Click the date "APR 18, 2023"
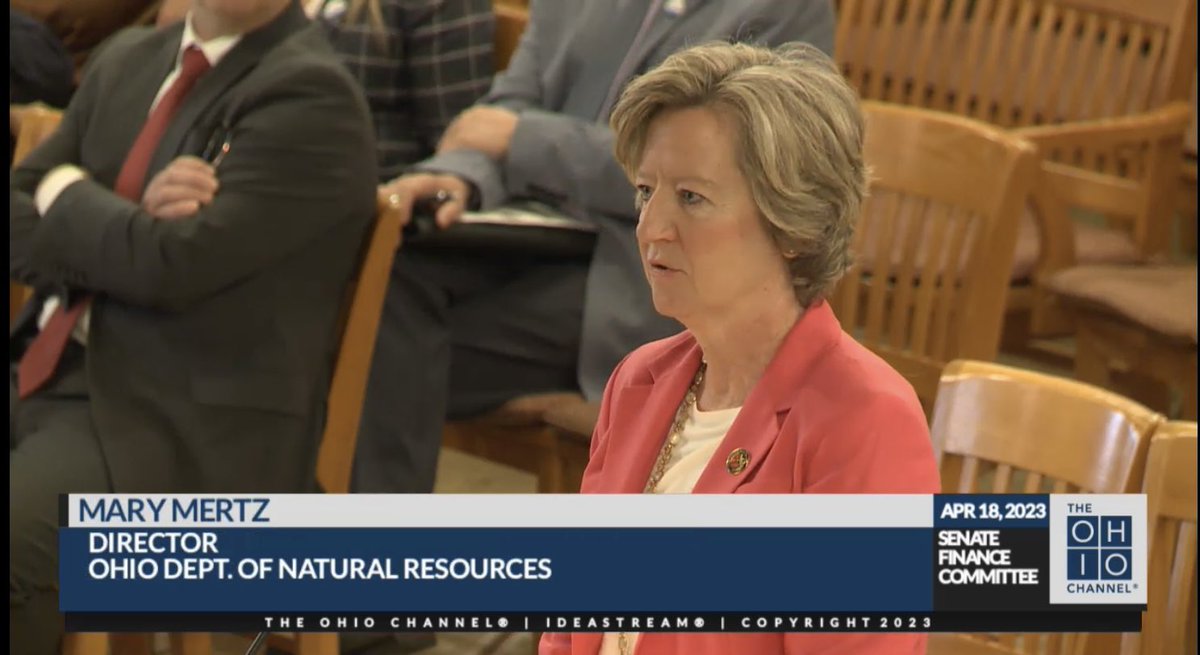 point(992,511)
